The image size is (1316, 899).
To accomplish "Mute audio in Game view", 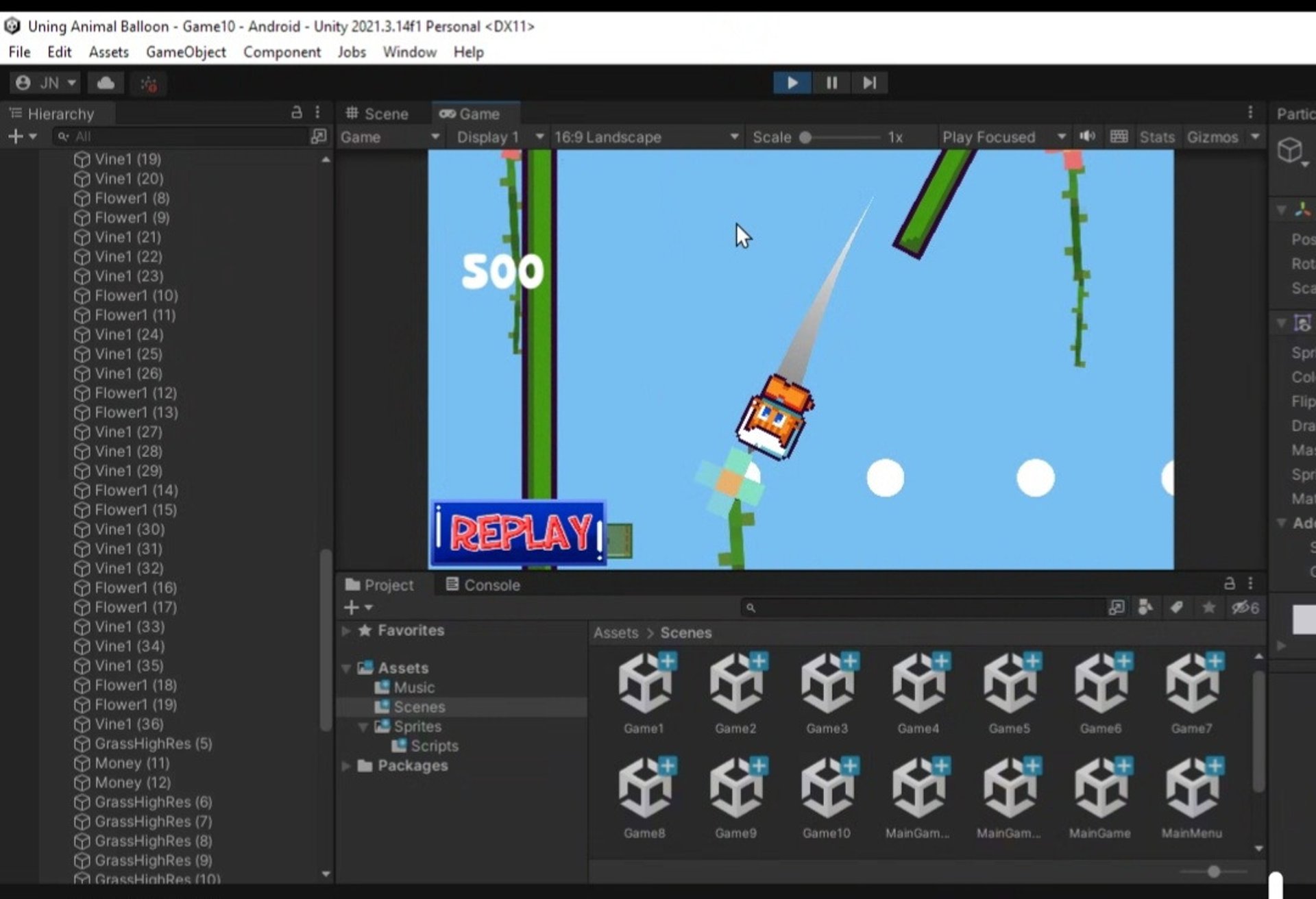I will point(1087,136).
